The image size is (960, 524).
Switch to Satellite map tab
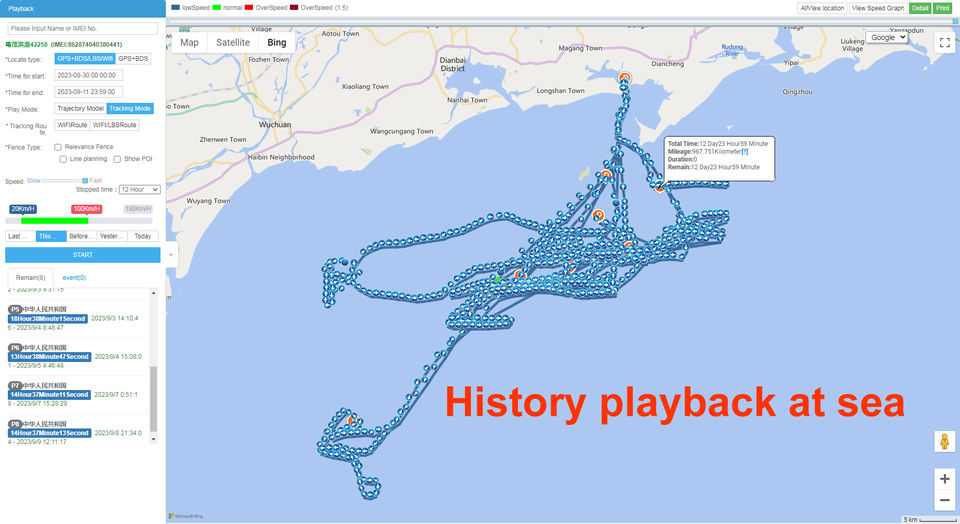tap(233, 43)
